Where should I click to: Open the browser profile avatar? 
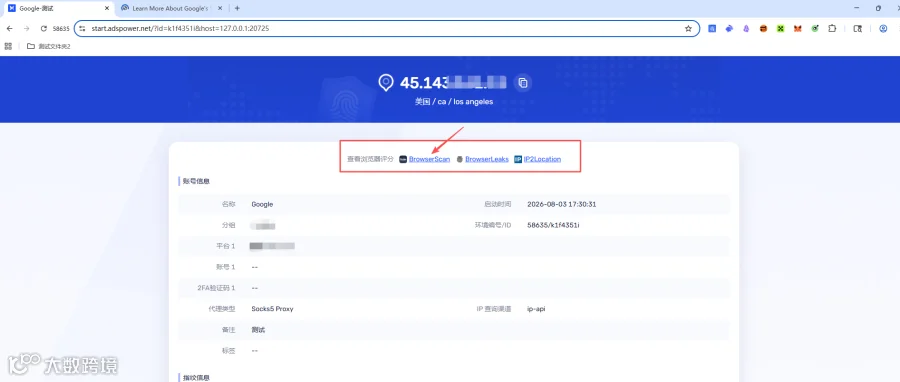pos(883,29)
